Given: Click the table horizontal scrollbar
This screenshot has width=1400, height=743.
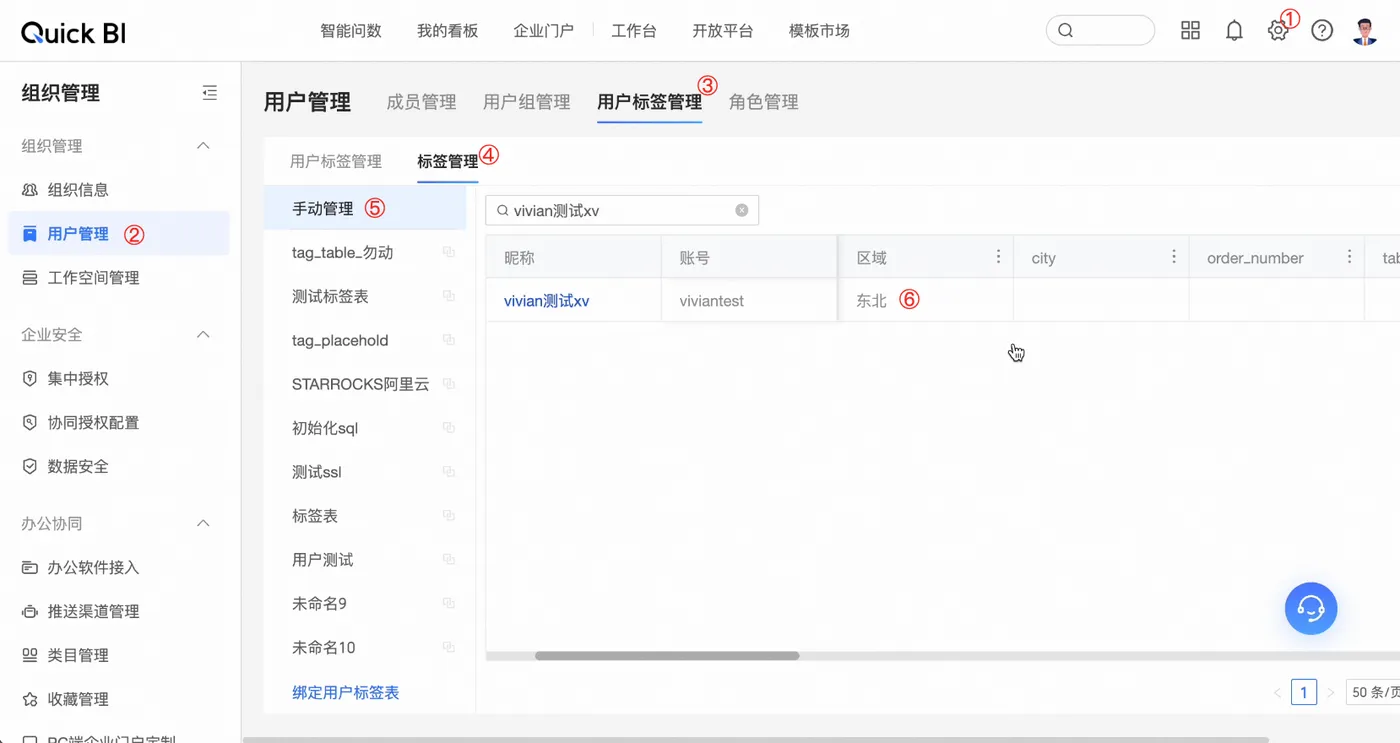Looking at the screenshot, I should pos(667,656).
